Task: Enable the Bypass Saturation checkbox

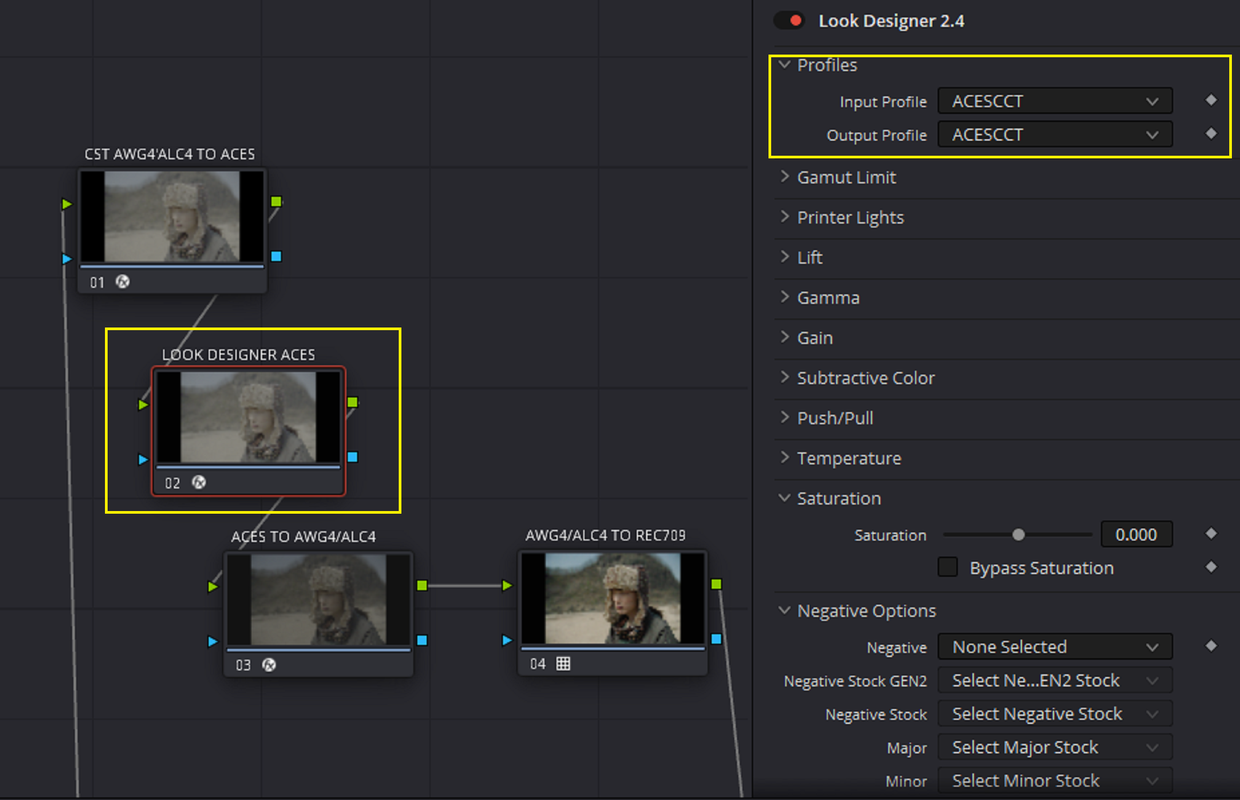Action: pos(948,567)
